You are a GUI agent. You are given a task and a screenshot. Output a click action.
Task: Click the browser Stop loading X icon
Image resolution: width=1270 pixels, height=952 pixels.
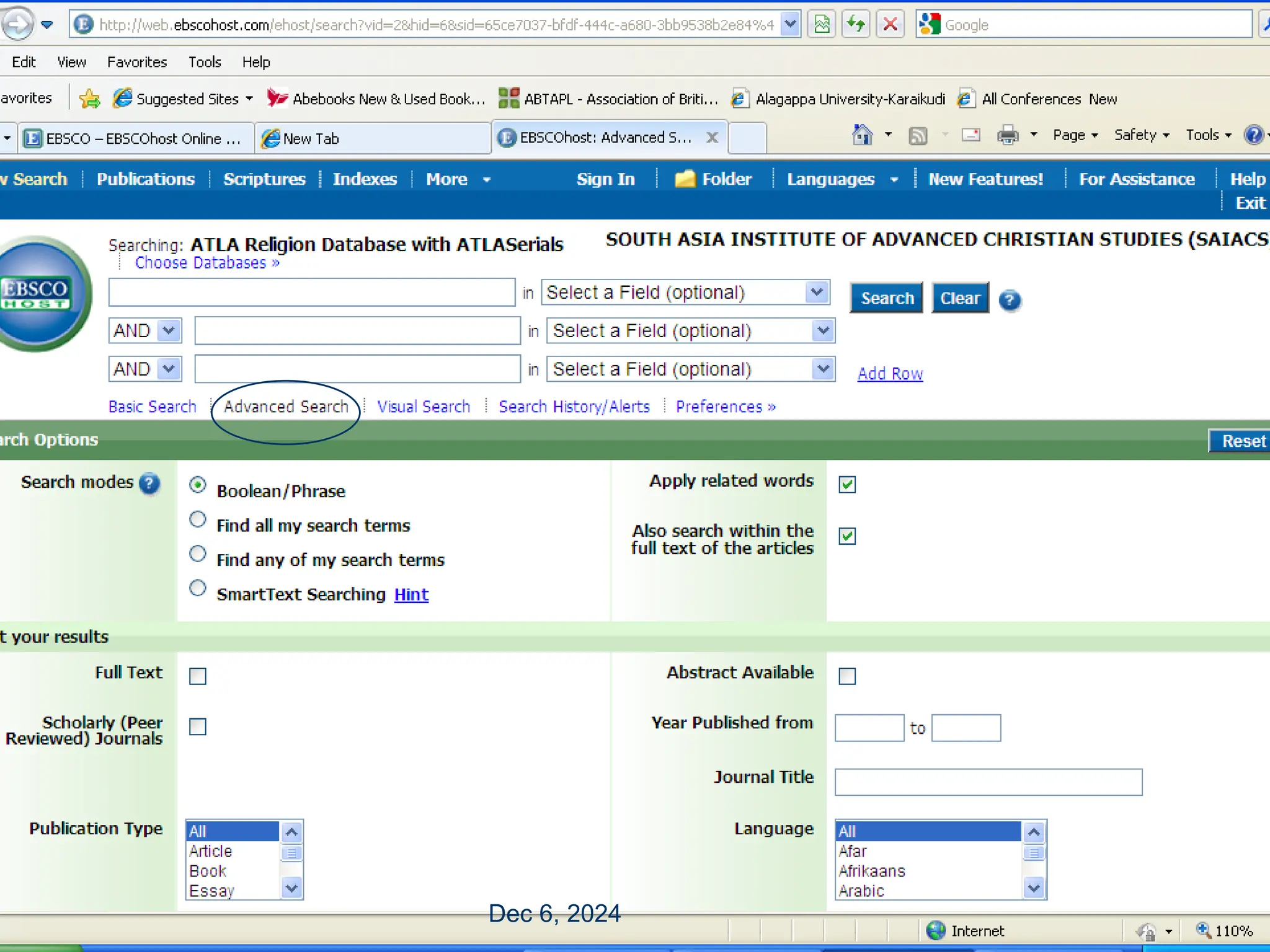[890, 25]
